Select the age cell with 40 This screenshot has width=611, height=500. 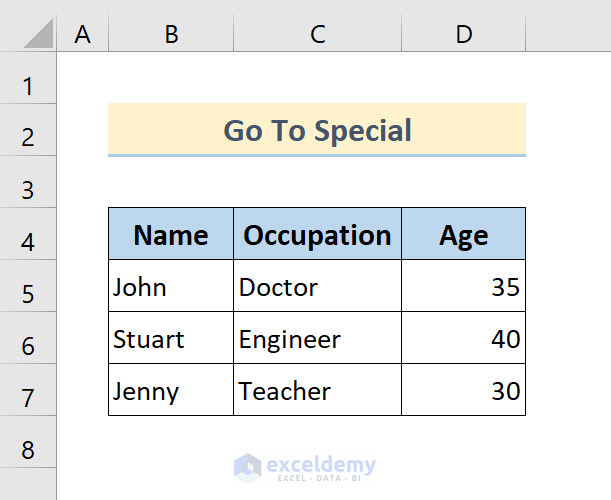(x=464, y=338)
